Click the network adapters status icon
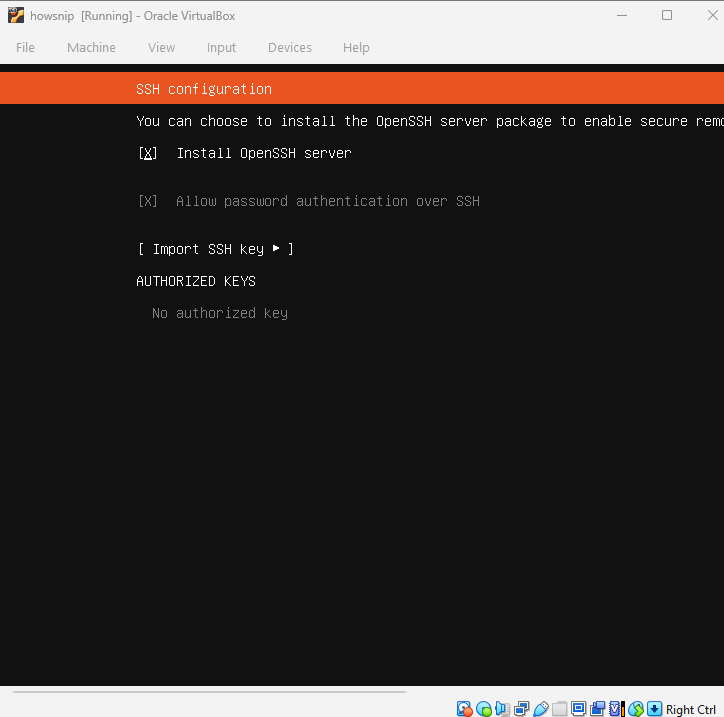This screenshot has width=724, height=717. click(521, 709)
